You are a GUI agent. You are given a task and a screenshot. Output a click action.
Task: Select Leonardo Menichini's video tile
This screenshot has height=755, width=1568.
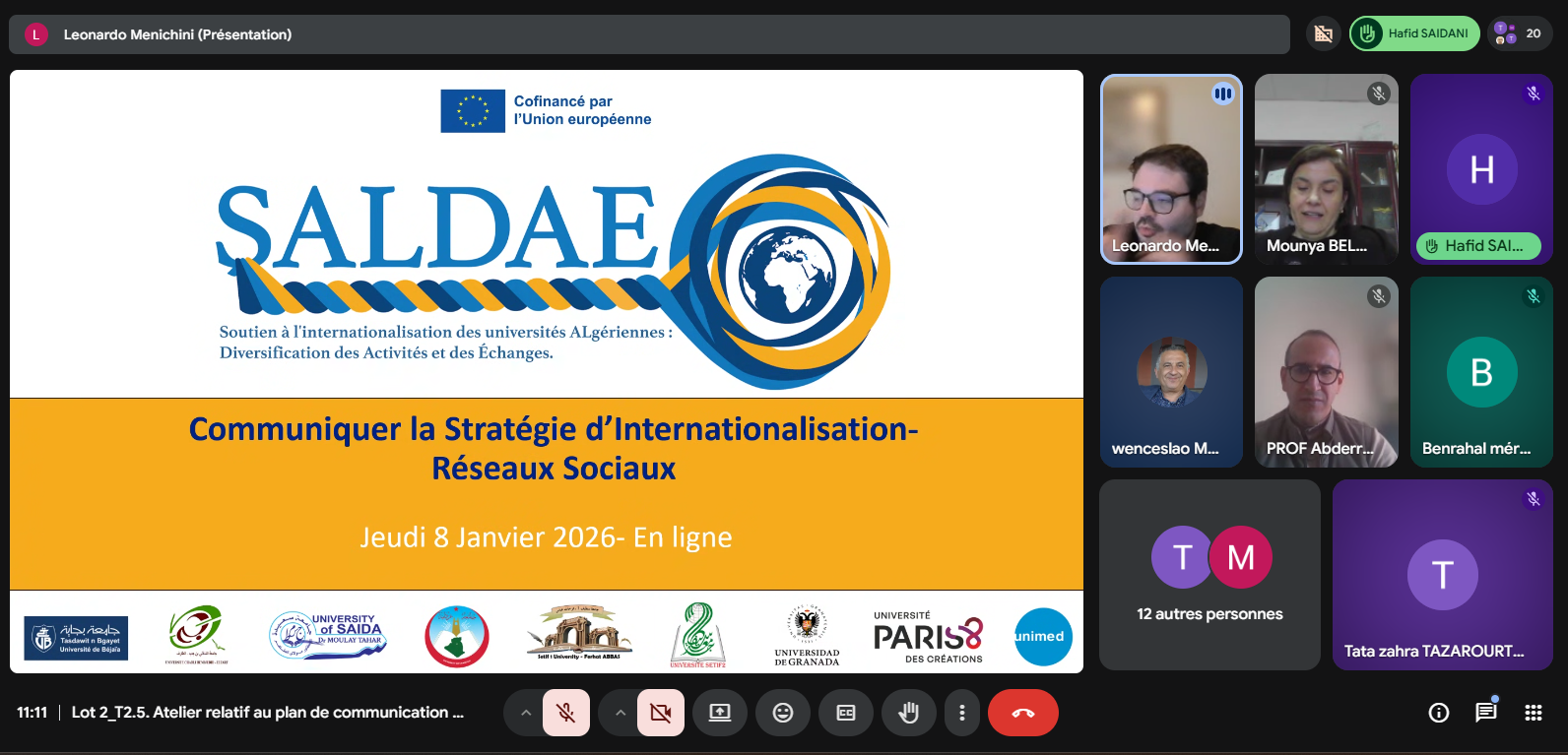click(x=1171, y=169)
